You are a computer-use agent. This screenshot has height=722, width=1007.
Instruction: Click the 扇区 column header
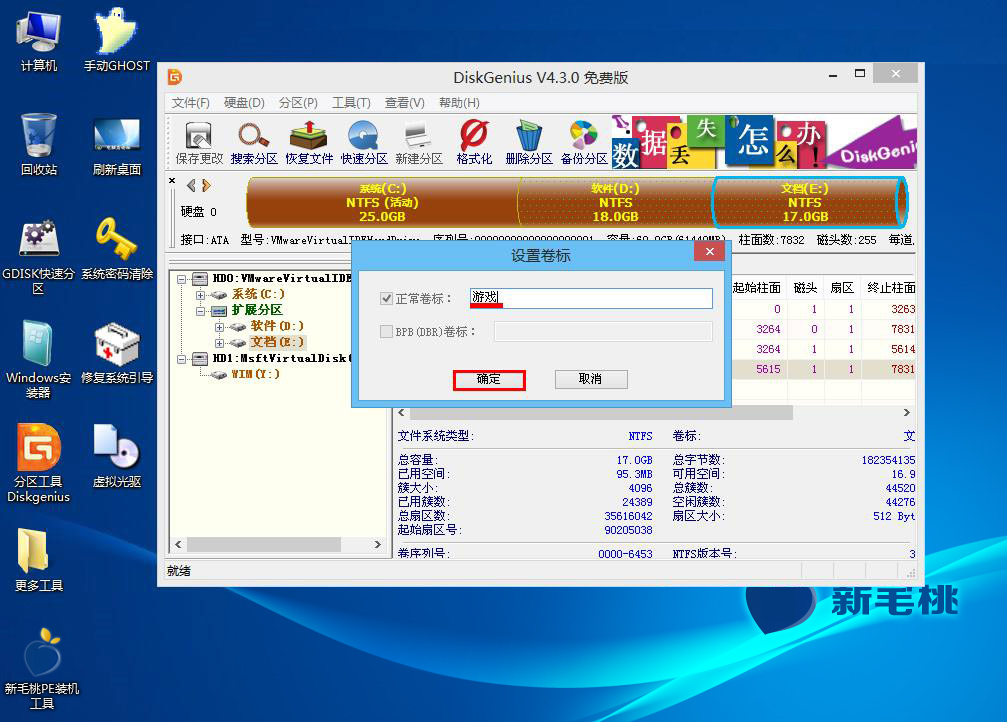coord(842,288)
